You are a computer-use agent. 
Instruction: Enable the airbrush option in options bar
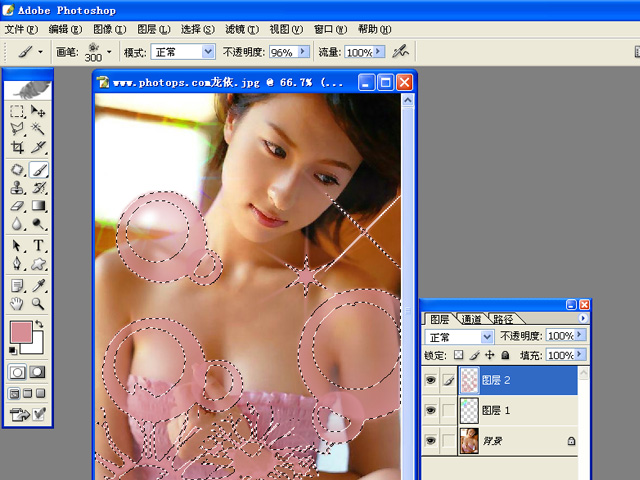[400, 51]
